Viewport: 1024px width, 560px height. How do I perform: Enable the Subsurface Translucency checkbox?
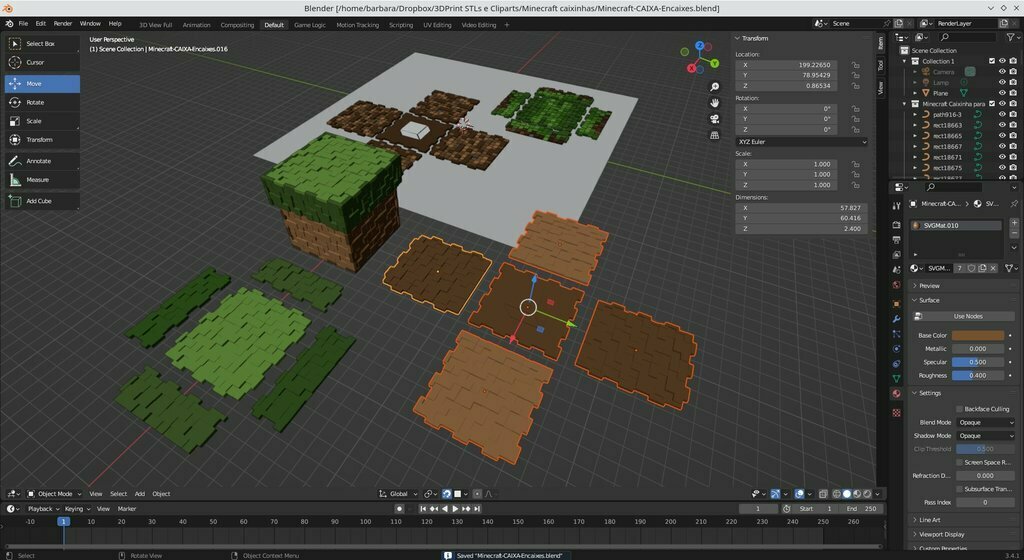point(960,489)
